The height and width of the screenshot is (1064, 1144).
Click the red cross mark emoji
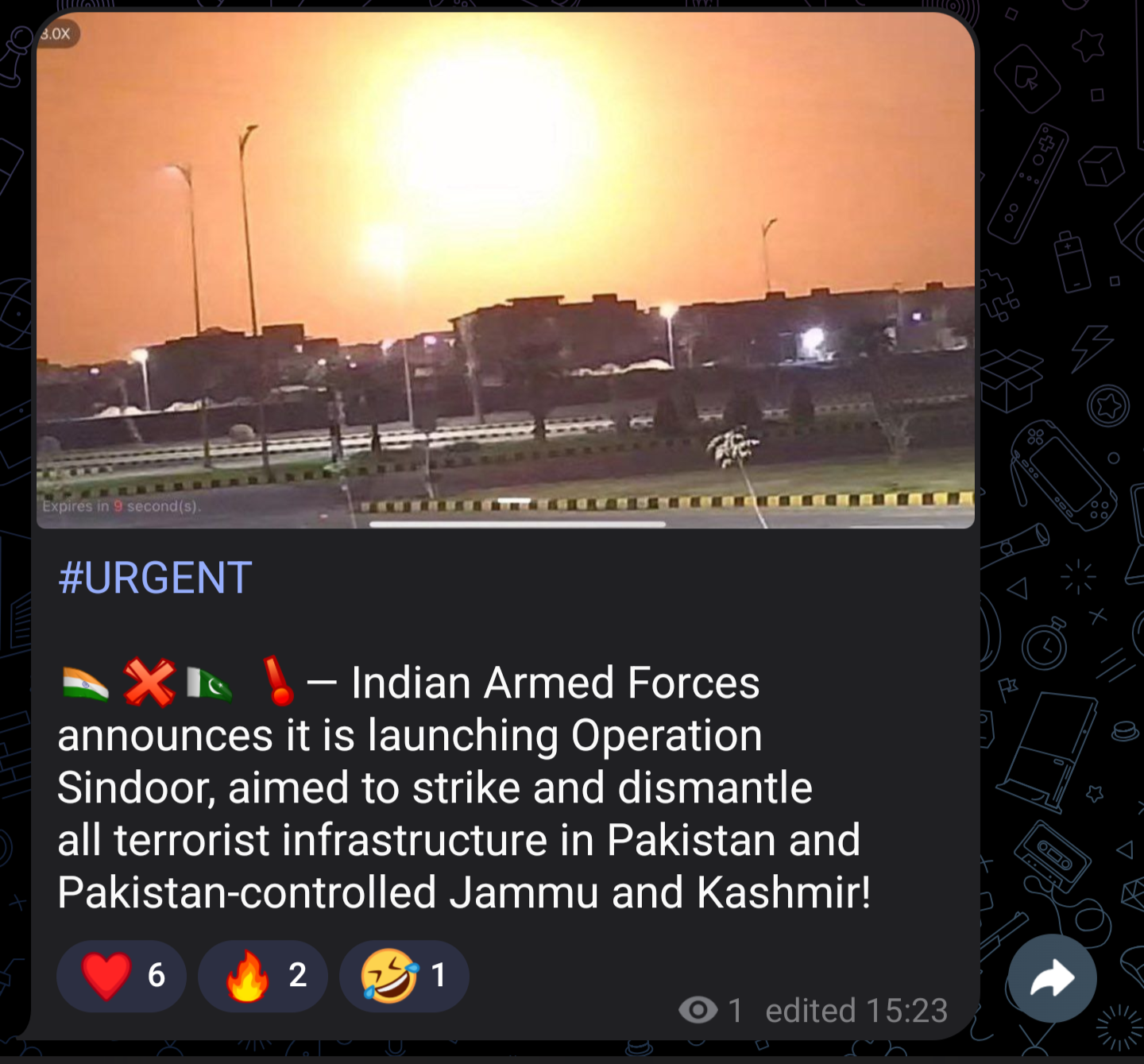point(149,683)
